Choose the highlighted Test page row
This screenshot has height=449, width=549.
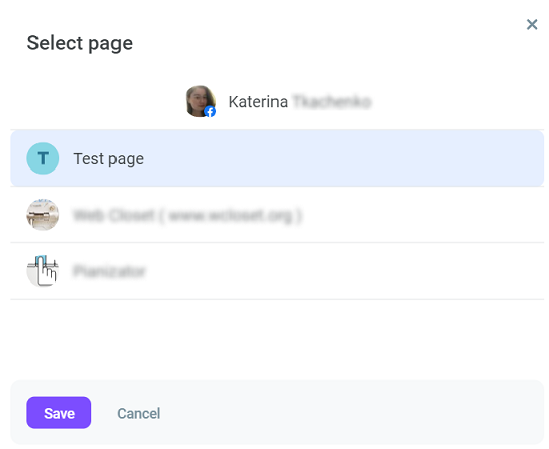click(277, 158)
